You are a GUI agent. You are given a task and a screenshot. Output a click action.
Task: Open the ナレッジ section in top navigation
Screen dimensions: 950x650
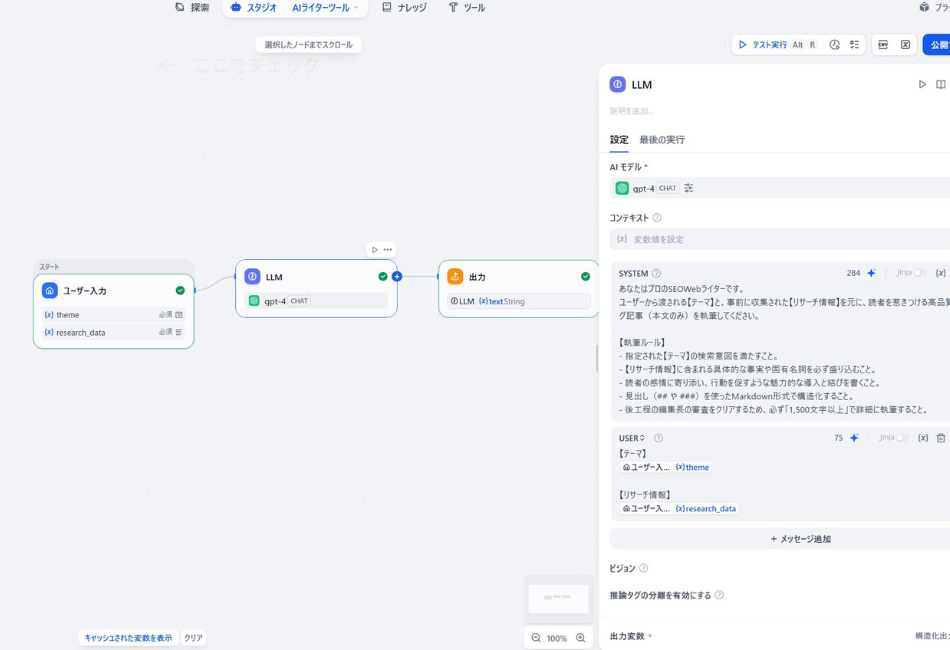412,8
